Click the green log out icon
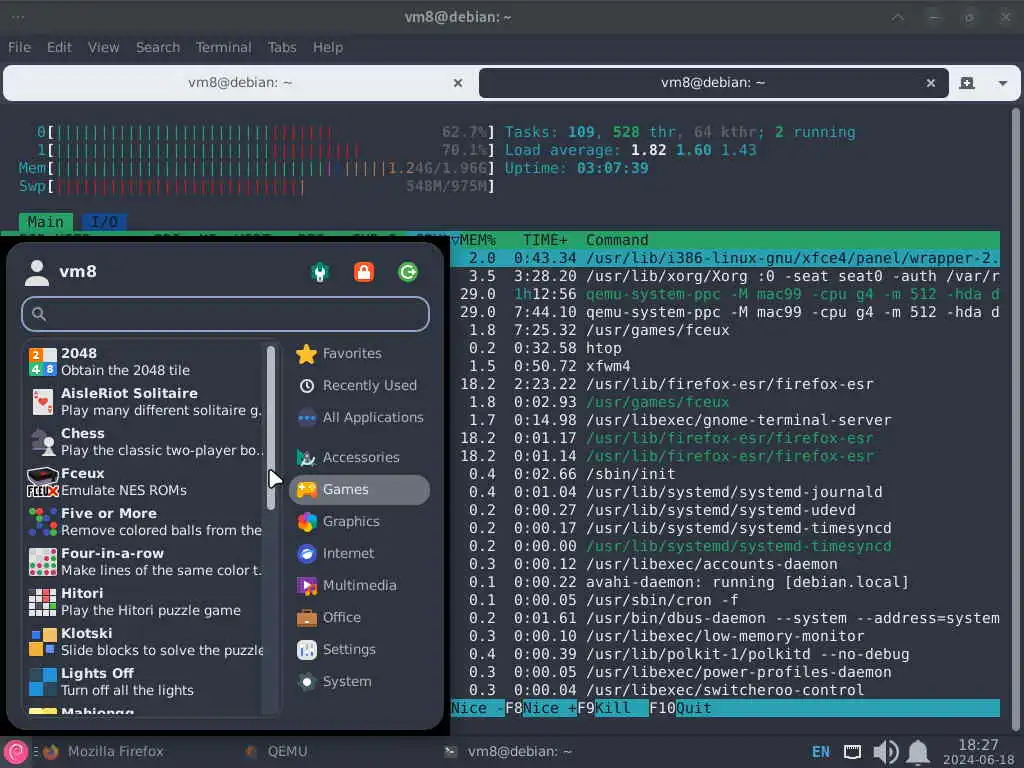The image size is (1024, 768). click(x=408, y=272)
